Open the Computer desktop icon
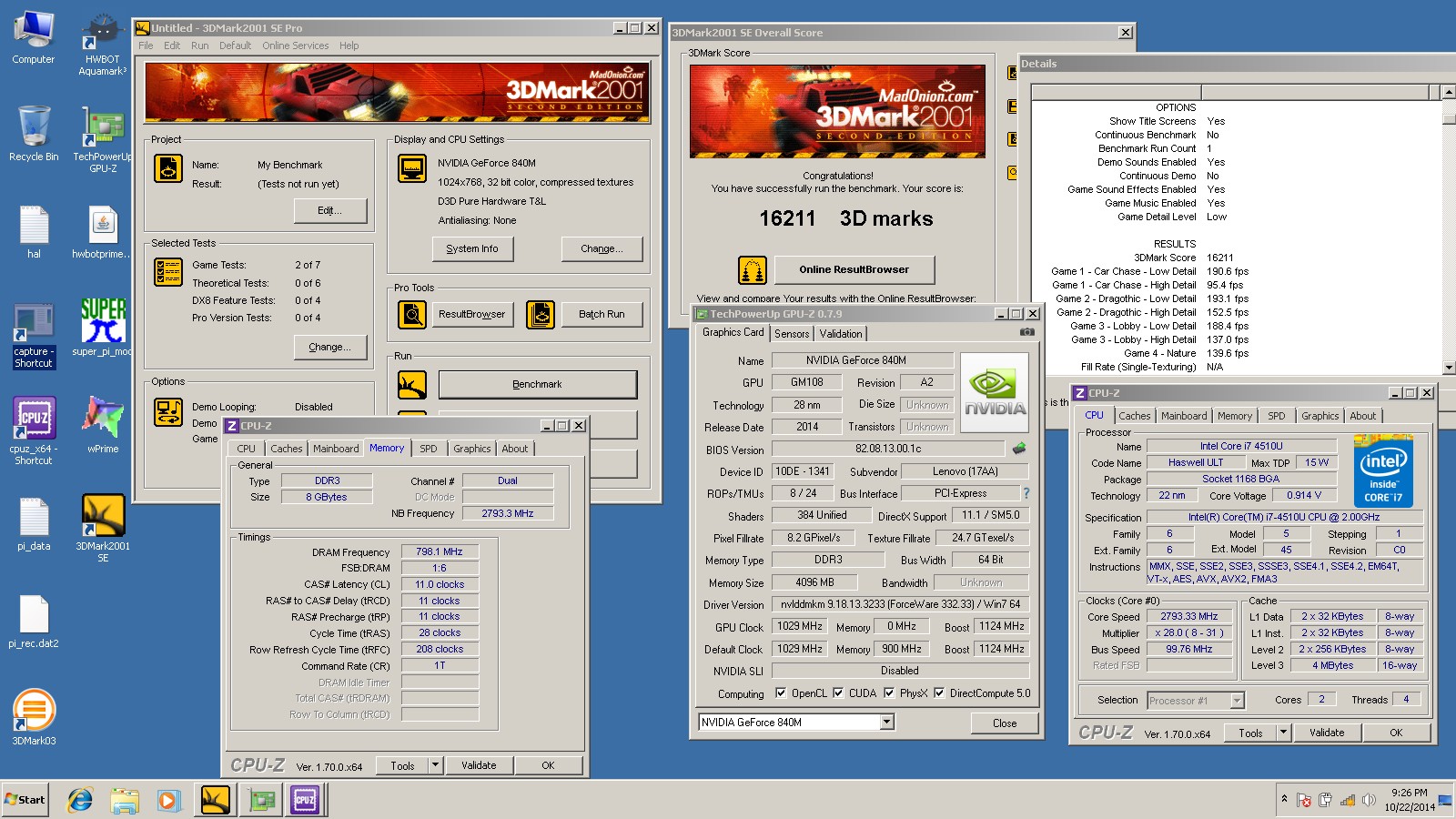 click(34, 36)
